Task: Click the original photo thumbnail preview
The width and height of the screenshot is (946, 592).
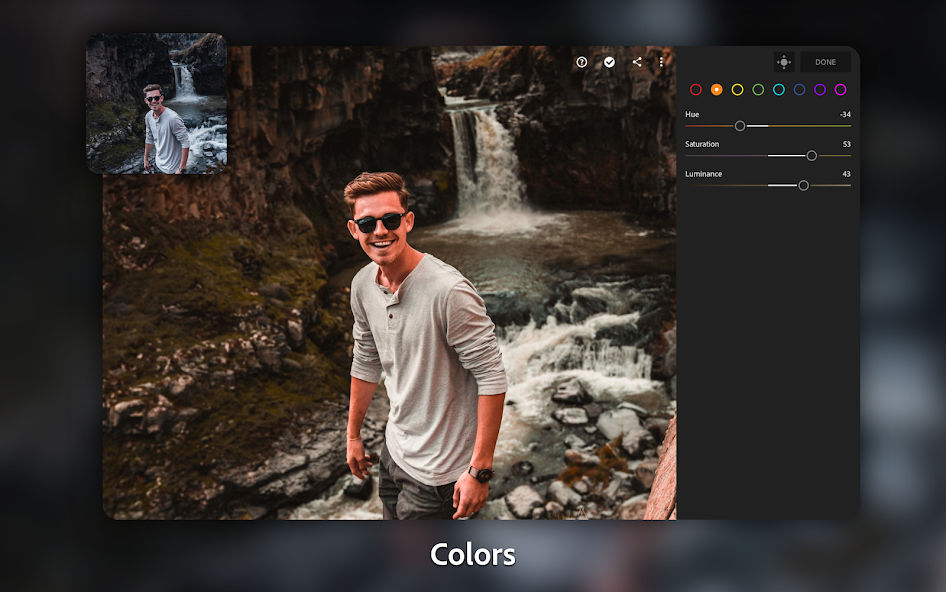Action: pos(157,103)
